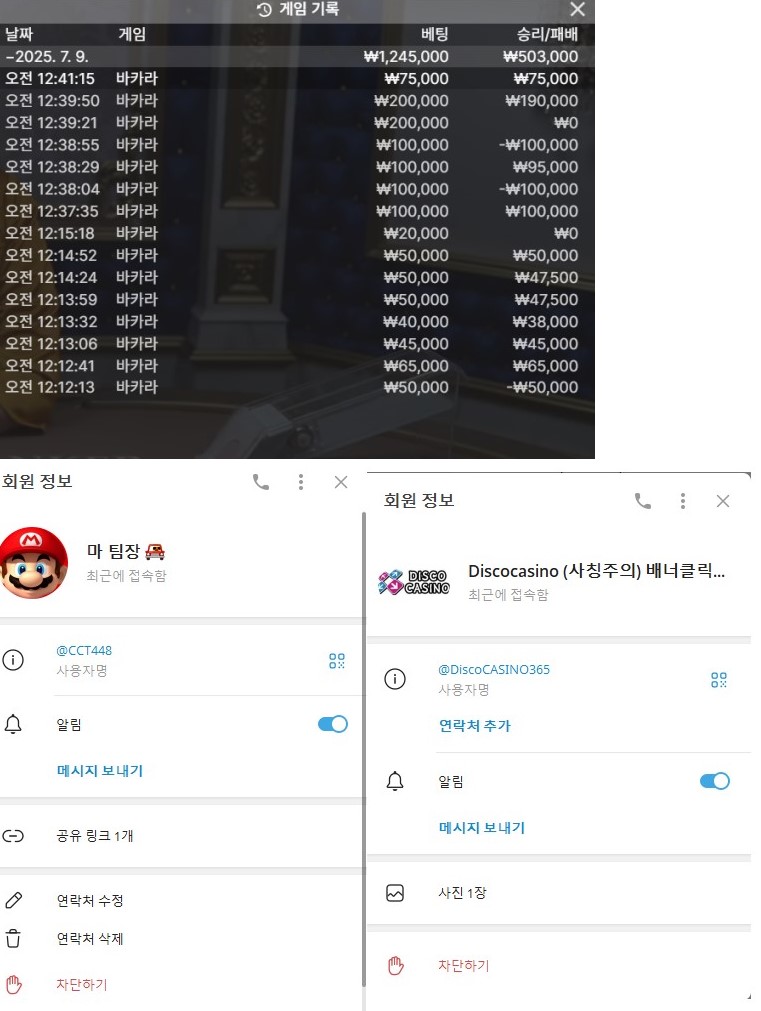The image size is (761, 1011).
Task: Click the @DiscoCASINO365 username
Action: pyautogui.click(x=494, y=669)
